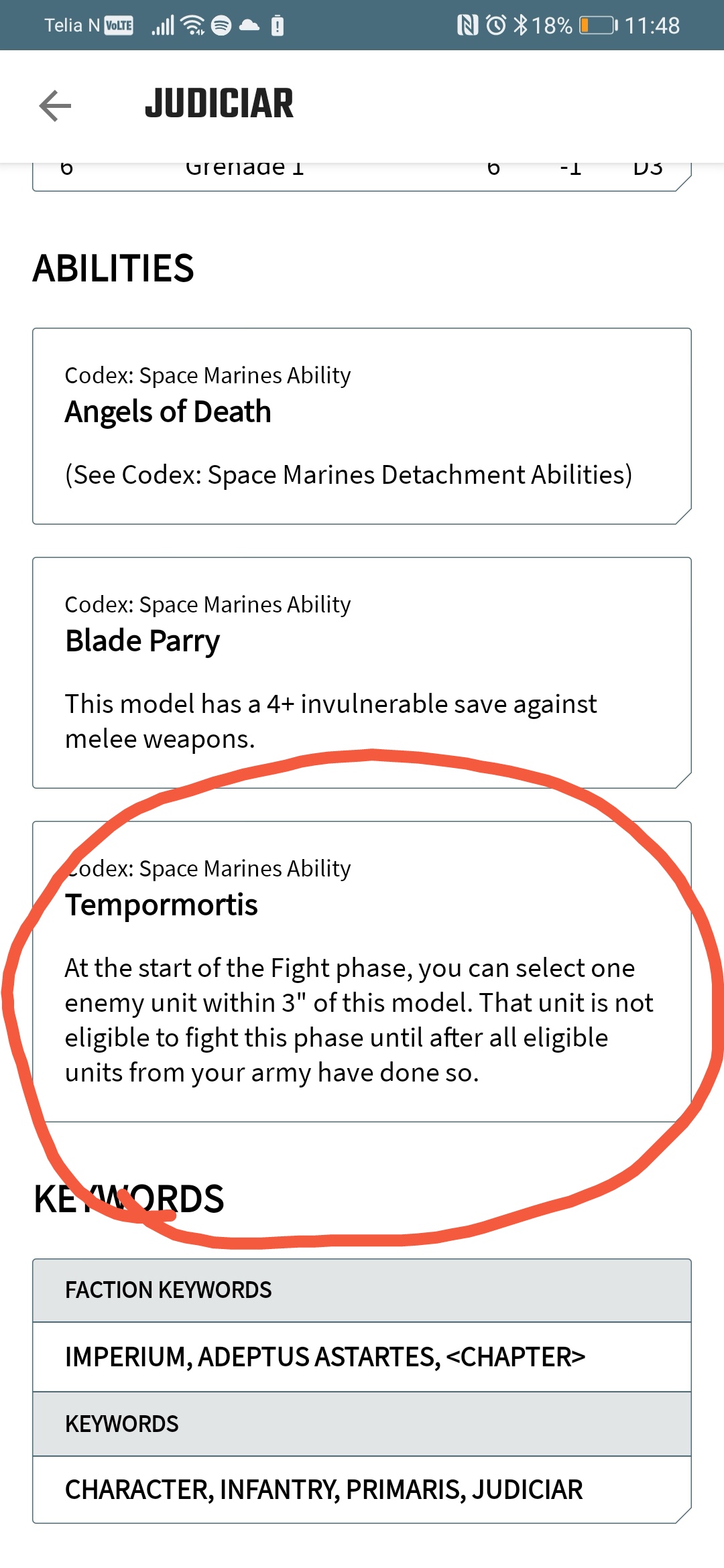The width and height of the screenshot is (724, 1568).
Task: Tap the ABILITIES section heading
Action: coord(113,268)
